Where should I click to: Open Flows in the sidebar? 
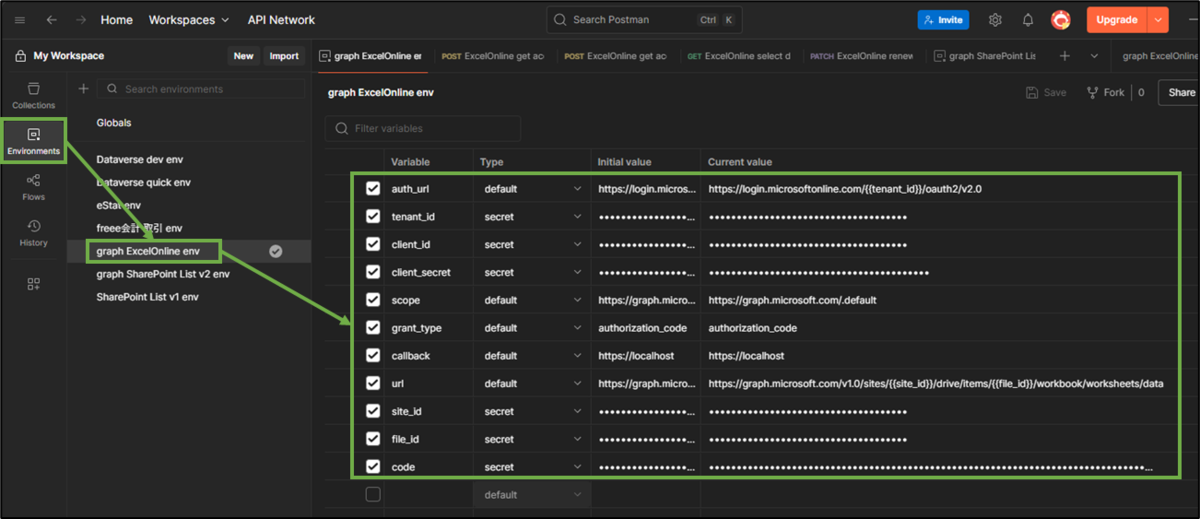34,187
